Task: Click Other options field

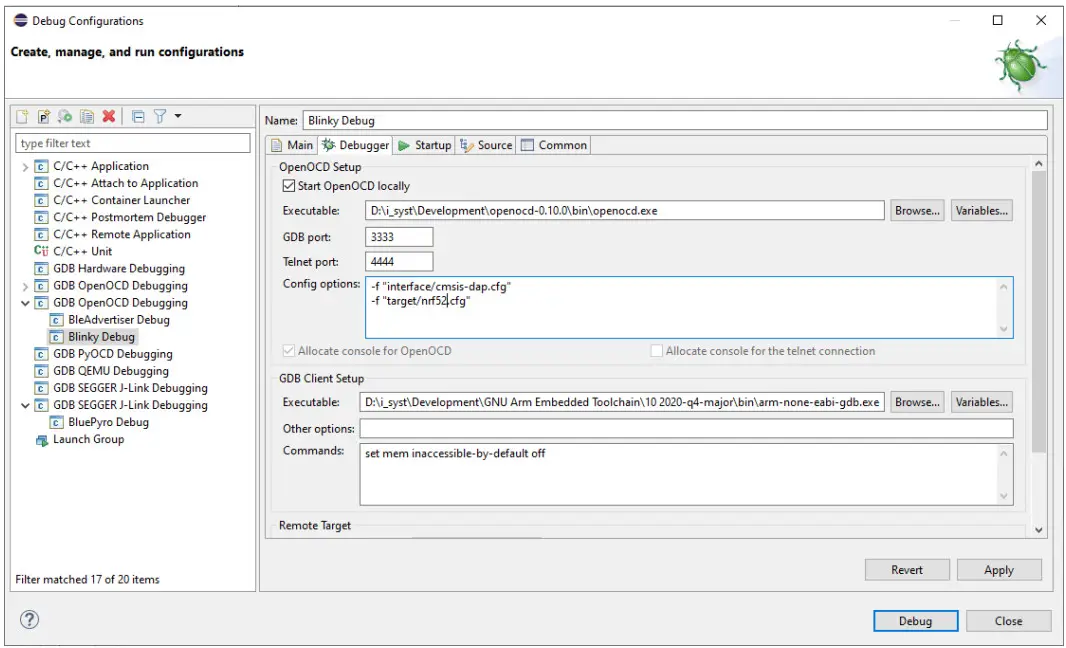Action: tap(686, 428)
